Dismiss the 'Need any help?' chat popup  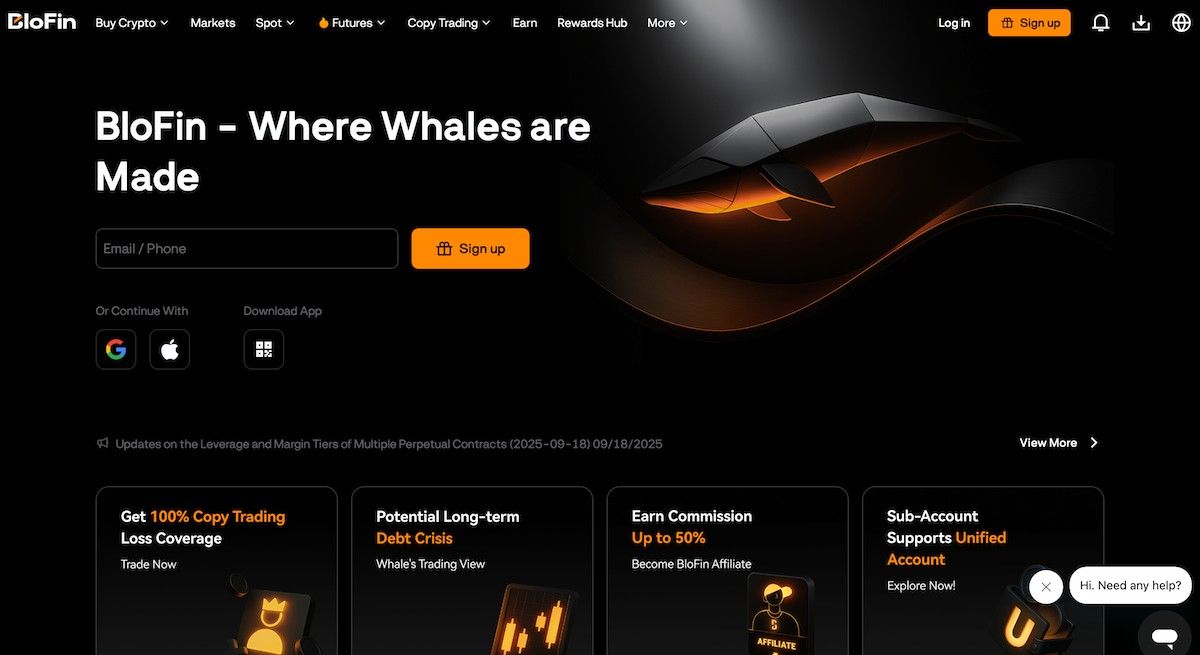click(x=1046, y=587)
